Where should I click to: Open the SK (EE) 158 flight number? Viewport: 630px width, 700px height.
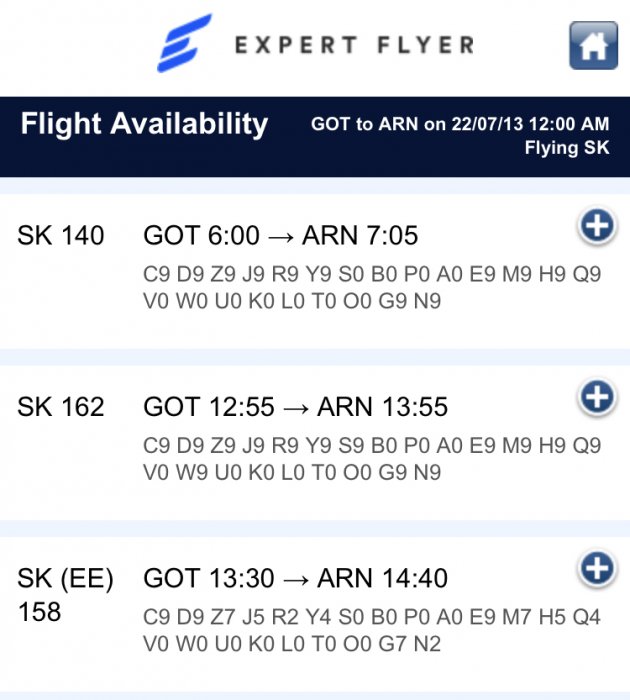[65, 594]
